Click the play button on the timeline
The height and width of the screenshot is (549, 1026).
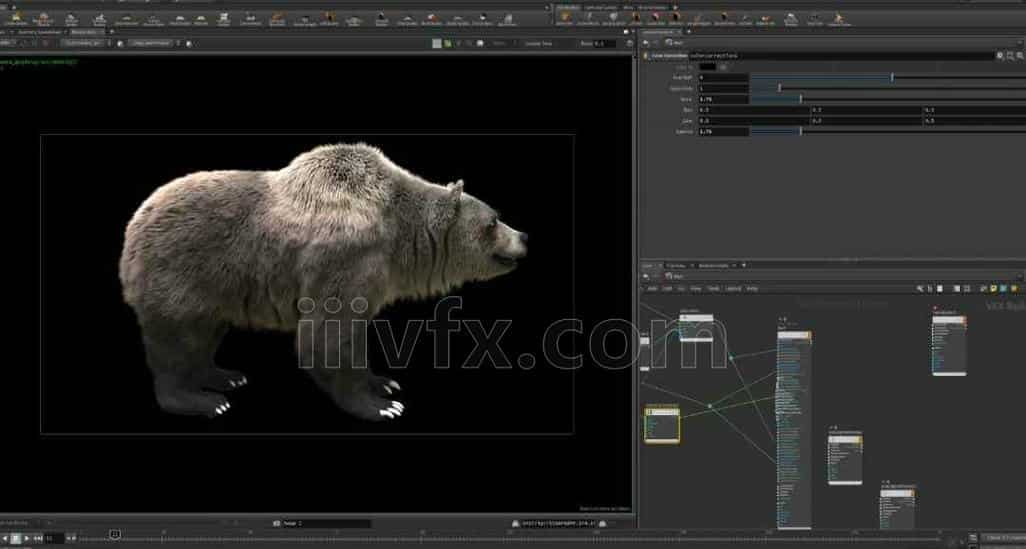[27, 539]
